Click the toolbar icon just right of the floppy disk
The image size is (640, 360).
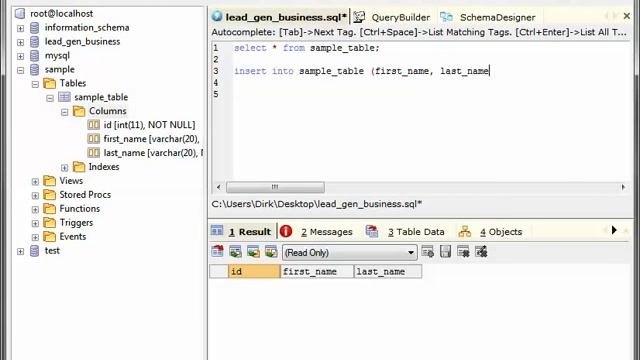463,252
